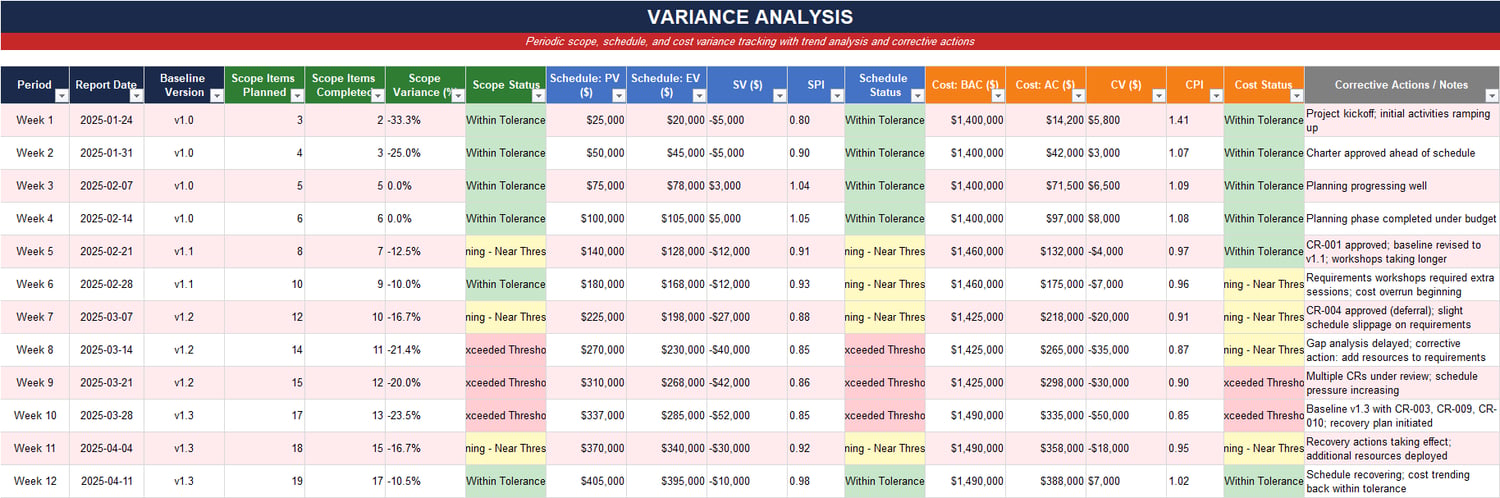This screenshot has height=498, width=1500.
Task: Select the Week 8 Schedule Status cell
Action: pyautogui.click(x=885, y=350)
